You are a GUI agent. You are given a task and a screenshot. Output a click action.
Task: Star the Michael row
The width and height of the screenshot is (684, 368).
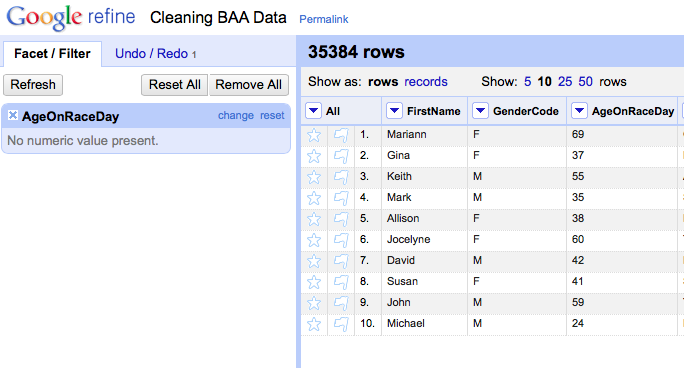click(x=314, y=324)
